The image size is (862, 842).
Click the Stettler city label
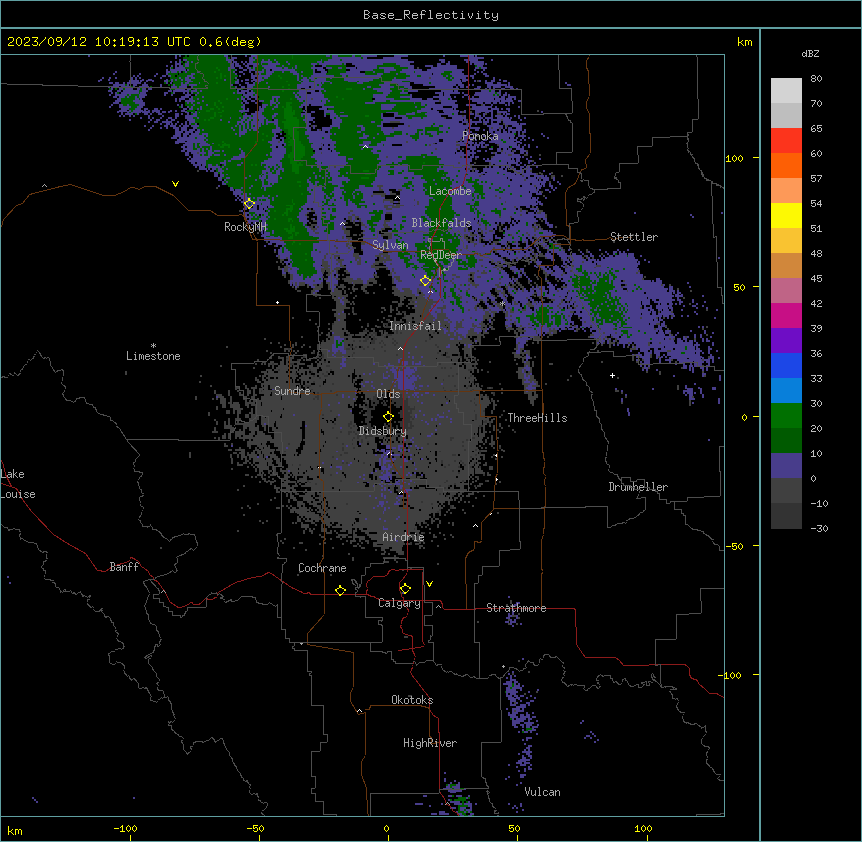click(x=634, y=237)
